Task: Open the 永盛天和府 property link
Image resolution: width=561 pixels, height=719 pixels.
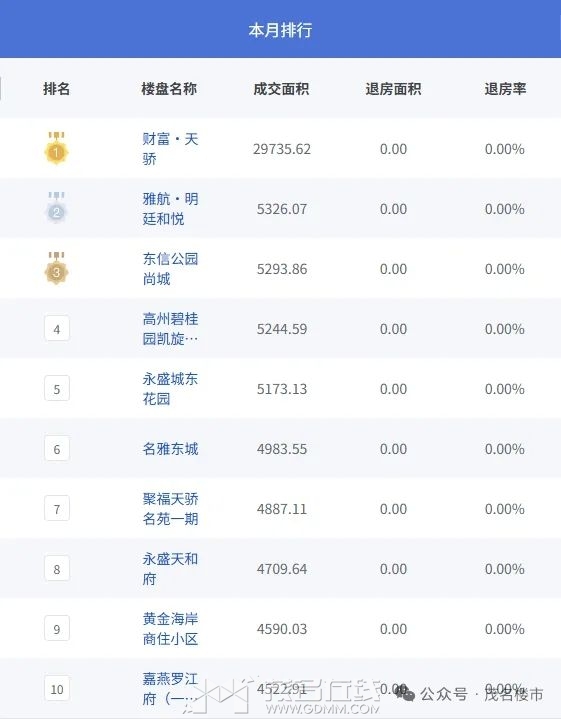Action: (170, 569)
